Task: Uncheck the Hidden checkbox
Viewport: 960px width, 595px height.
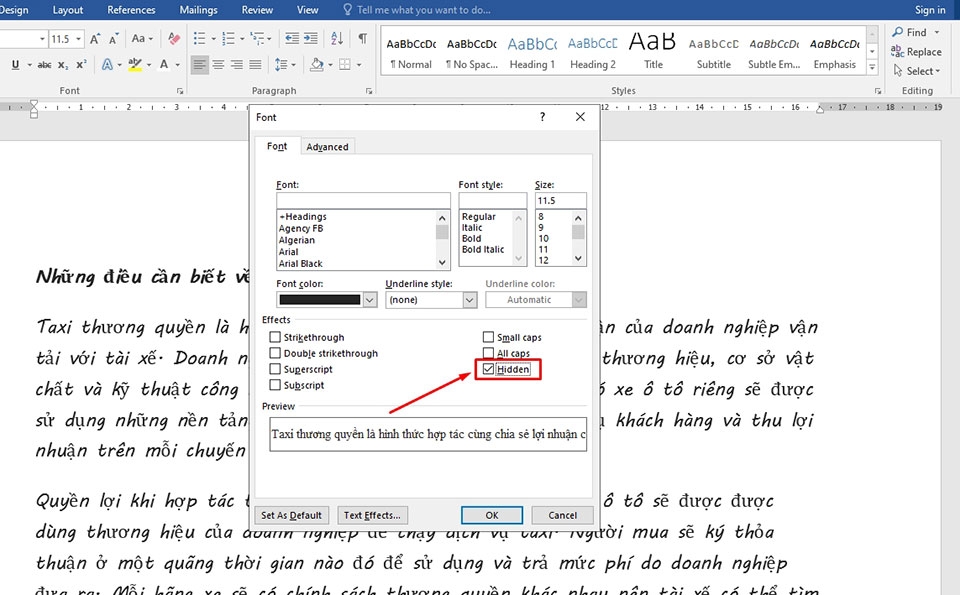Action: (x=489, y=370)
